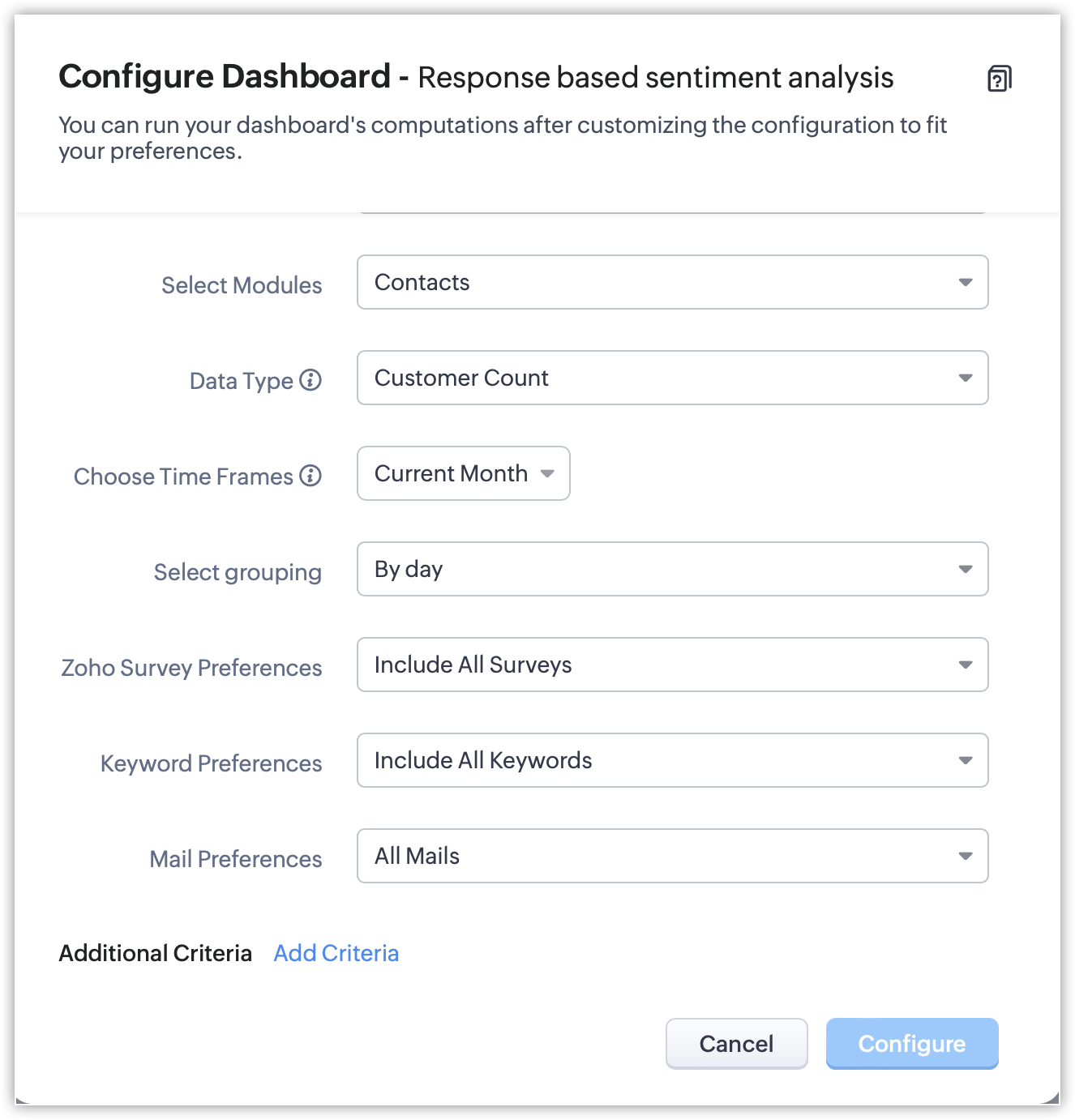The image size is (1075, 1120).
Task: Click the Select Modules label
Action: [x=242, y=285]
